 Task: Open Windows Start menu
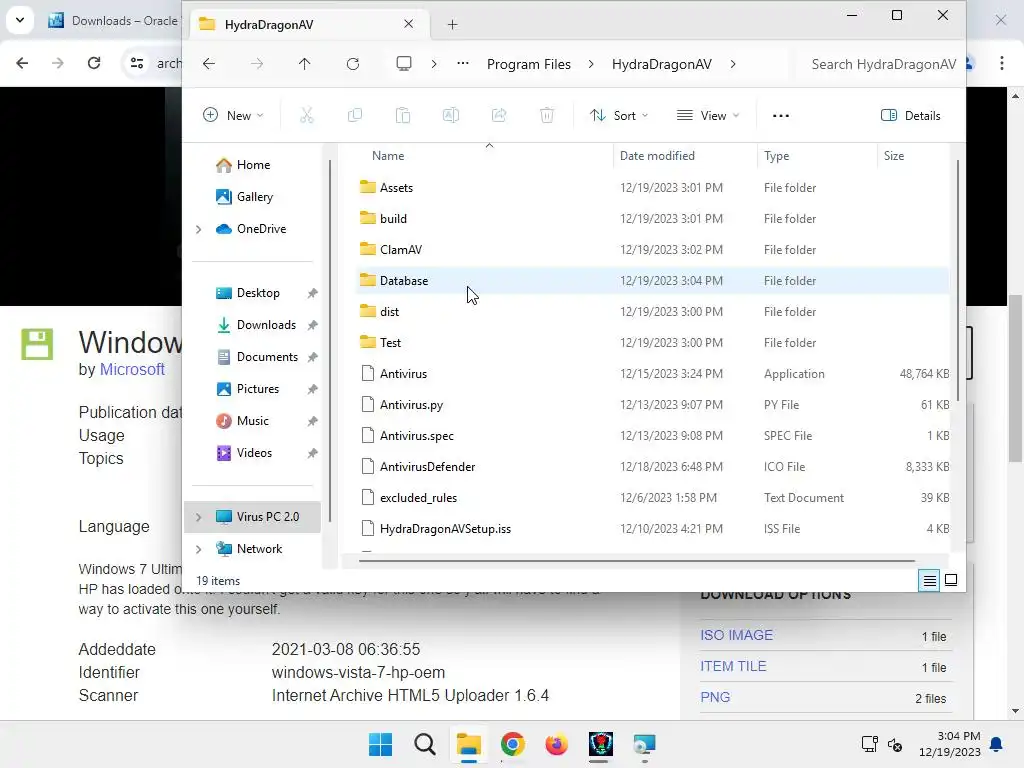pyautogui.click(x=380, y=744)
